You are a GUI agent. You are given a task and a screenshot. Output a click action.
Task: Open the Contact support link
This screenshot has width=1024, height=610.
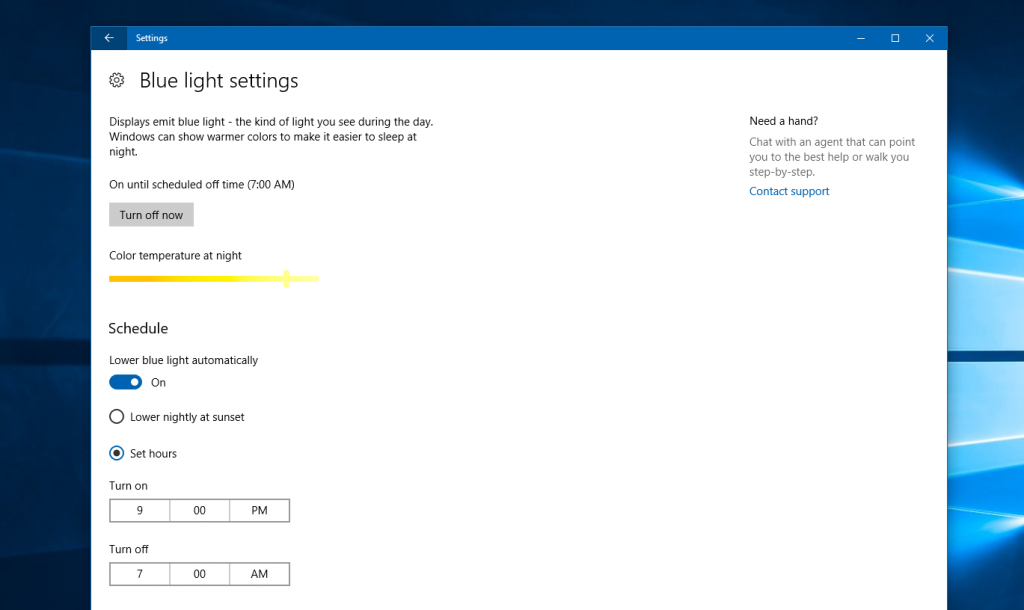pos(789,191)
